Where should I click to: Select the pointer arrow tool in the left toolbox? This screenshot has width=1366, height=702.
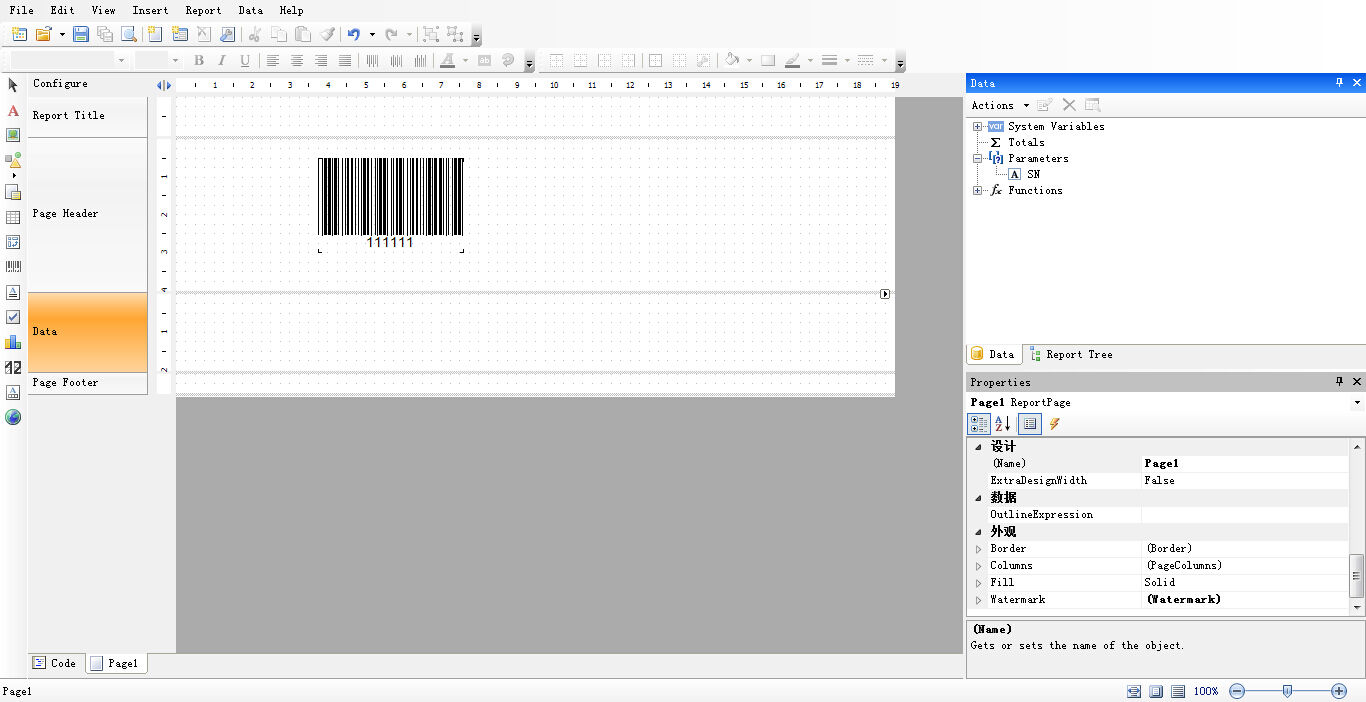coord(13,85)
